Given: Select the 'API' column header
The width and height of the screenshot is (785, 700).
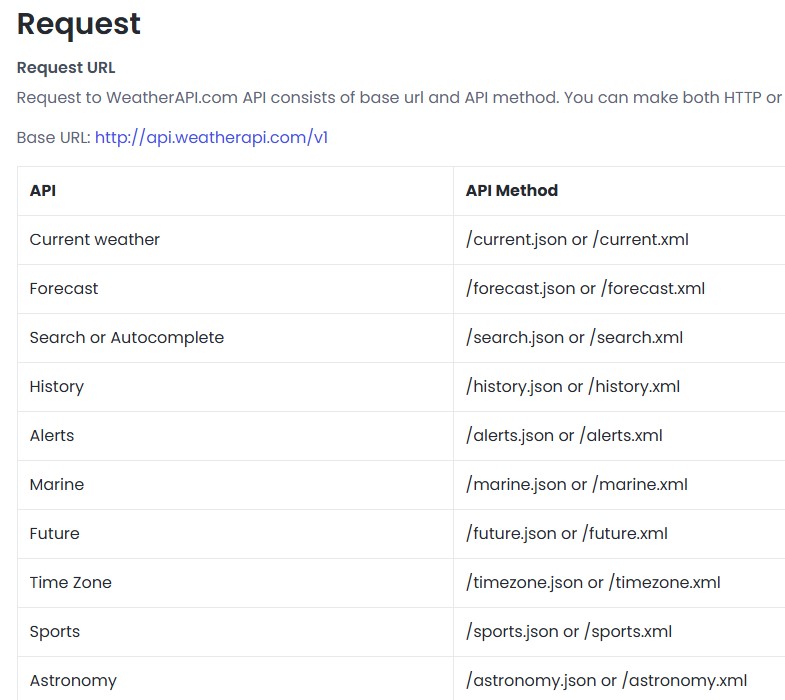Looking at the screenshot, I should click(235, 191).
